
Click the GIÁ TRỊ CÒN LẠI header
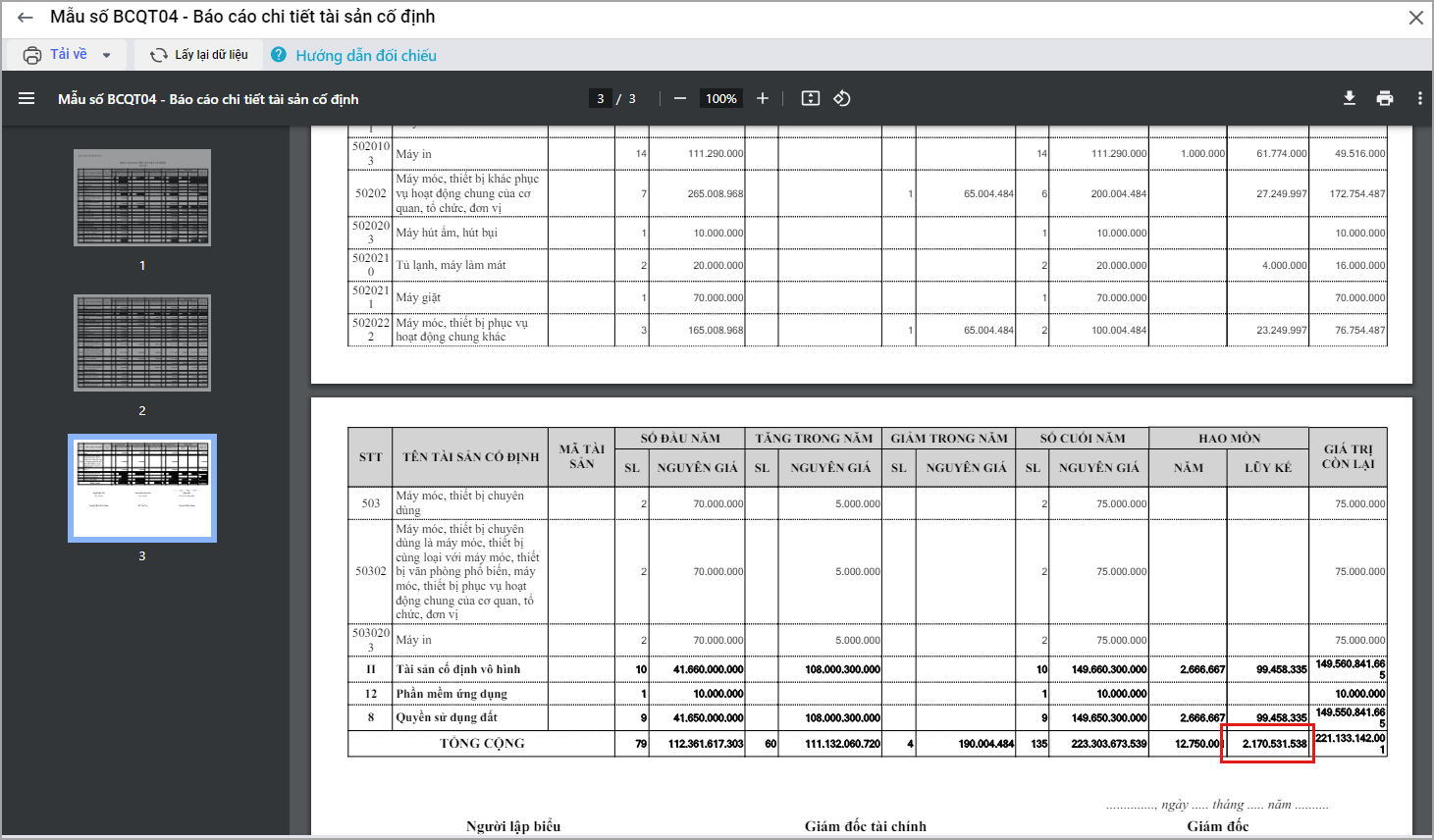[1349, 456]
